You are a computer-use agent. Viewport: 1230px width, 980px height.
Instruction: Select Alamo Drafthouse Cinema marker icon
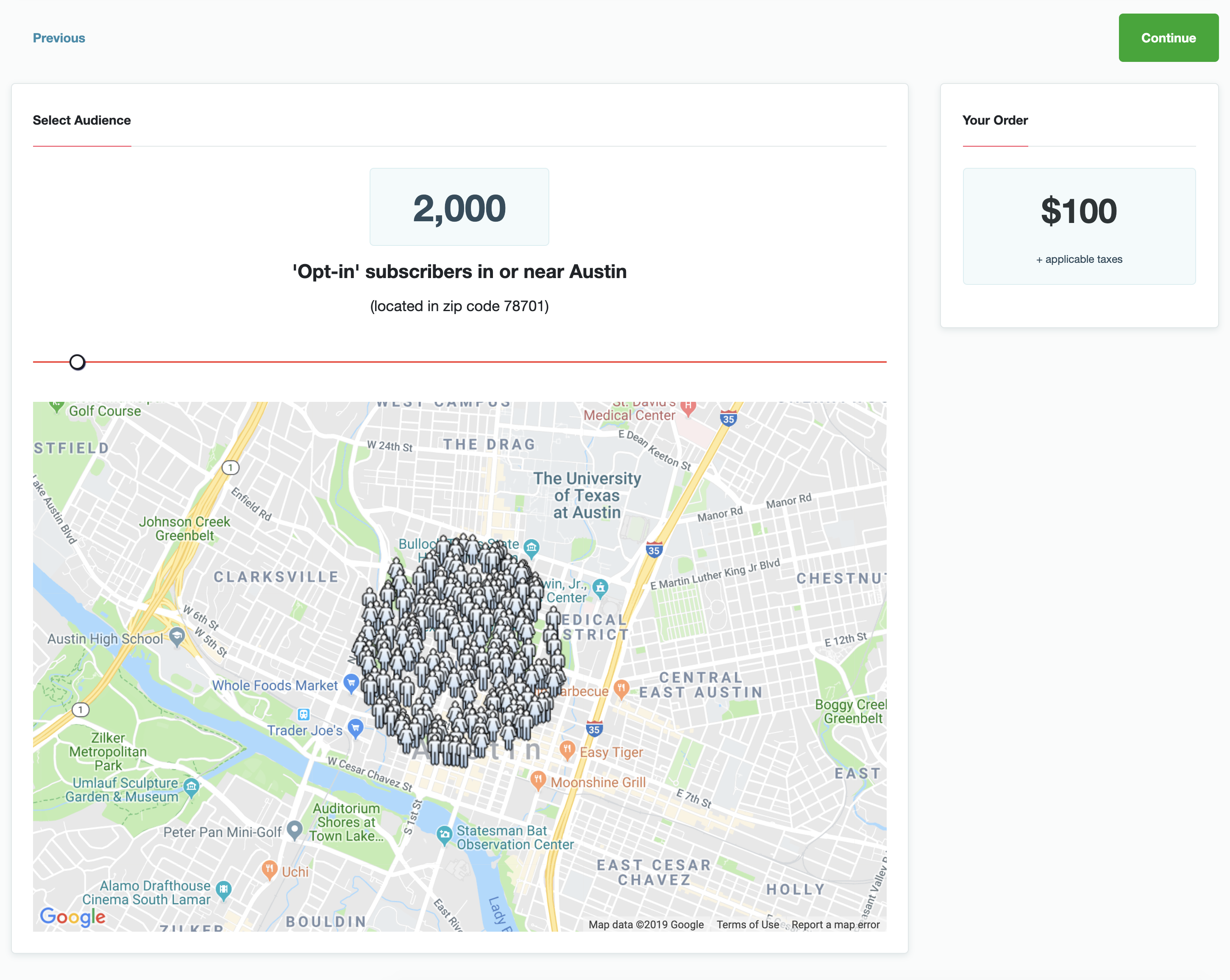coord(224,890)
